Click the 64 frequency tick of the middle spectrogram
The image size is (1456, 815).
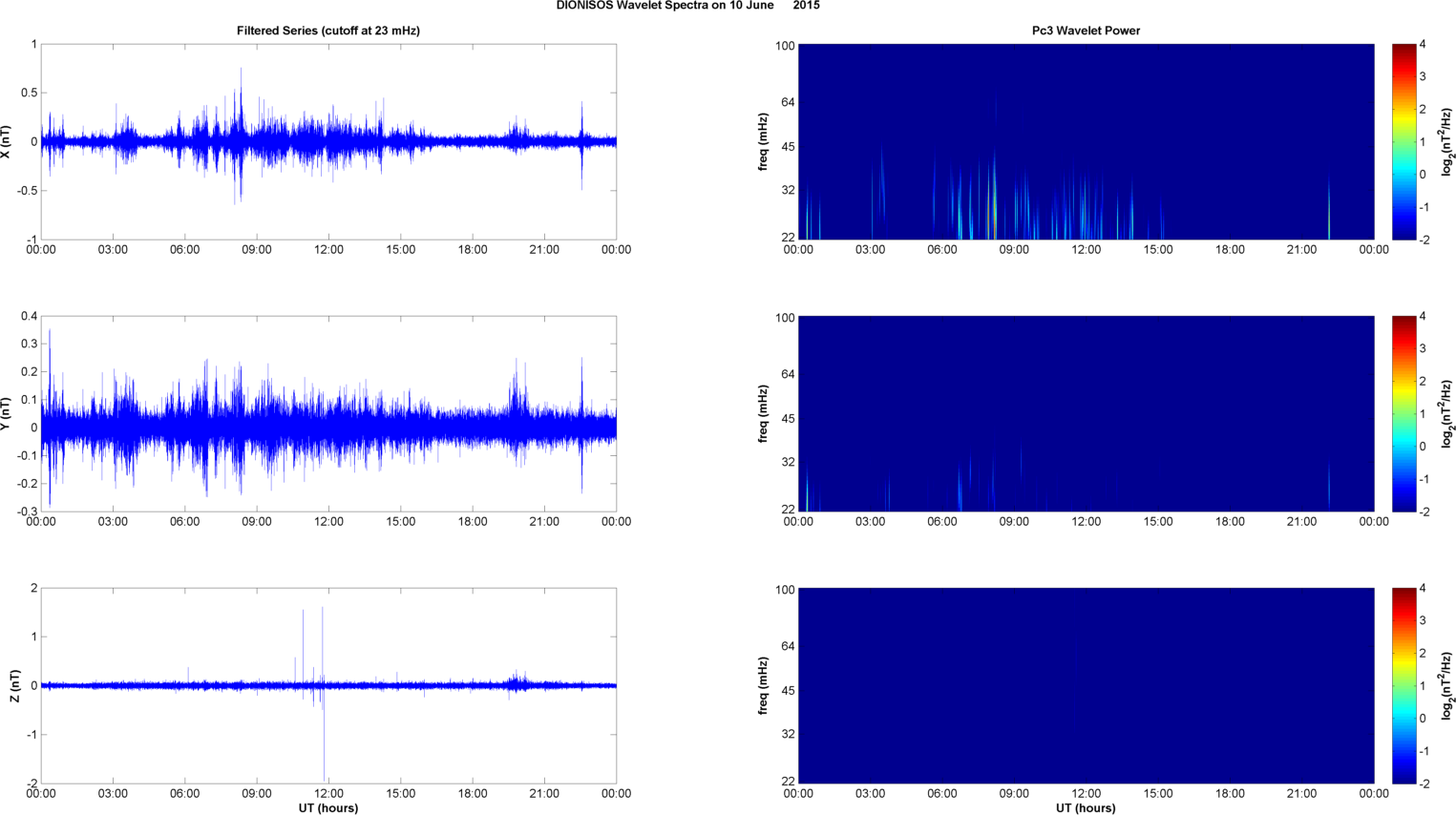pos(789,374)
